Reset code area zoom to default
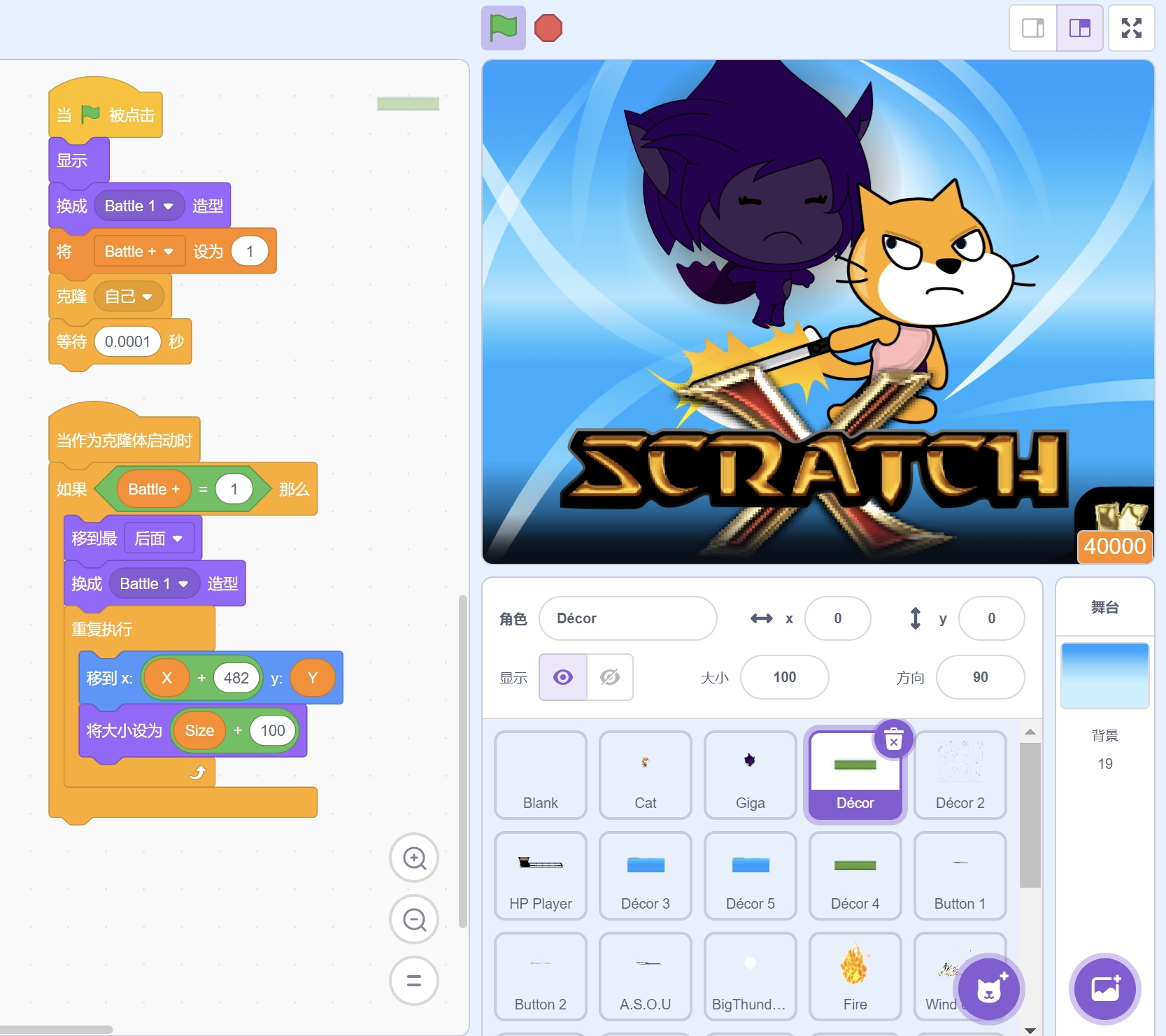1166x1036 pixels. pyautogui.click(x=414, y=981)
